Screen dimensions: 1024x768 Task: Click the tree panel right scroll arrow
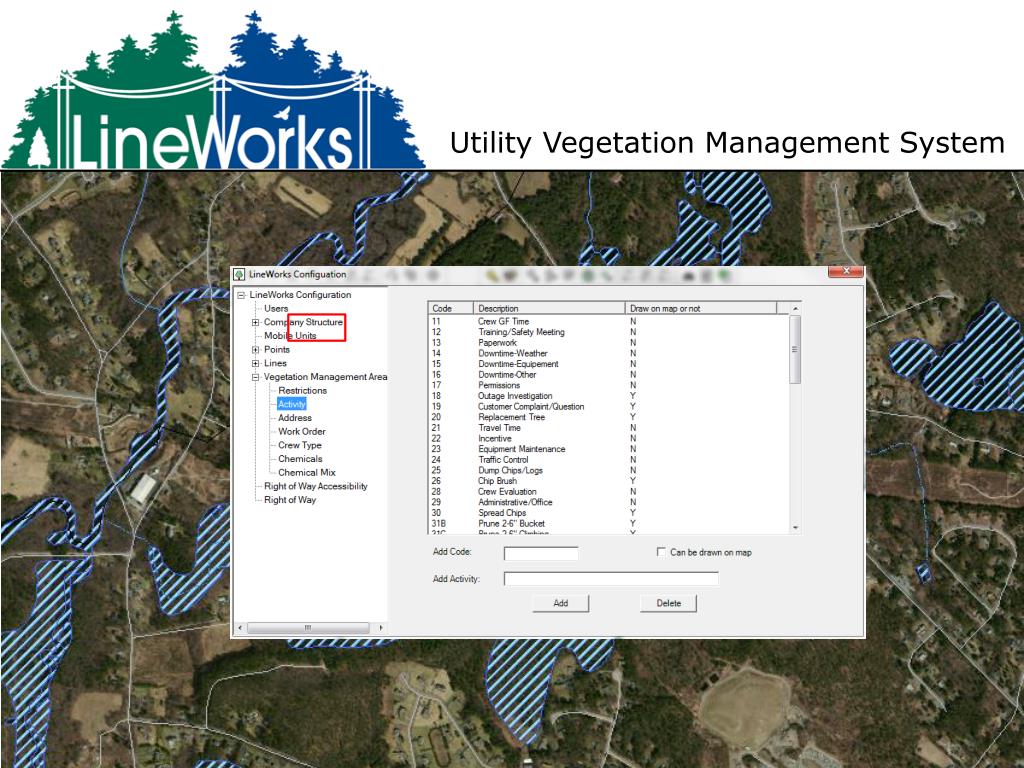click(x=381, y=628)
